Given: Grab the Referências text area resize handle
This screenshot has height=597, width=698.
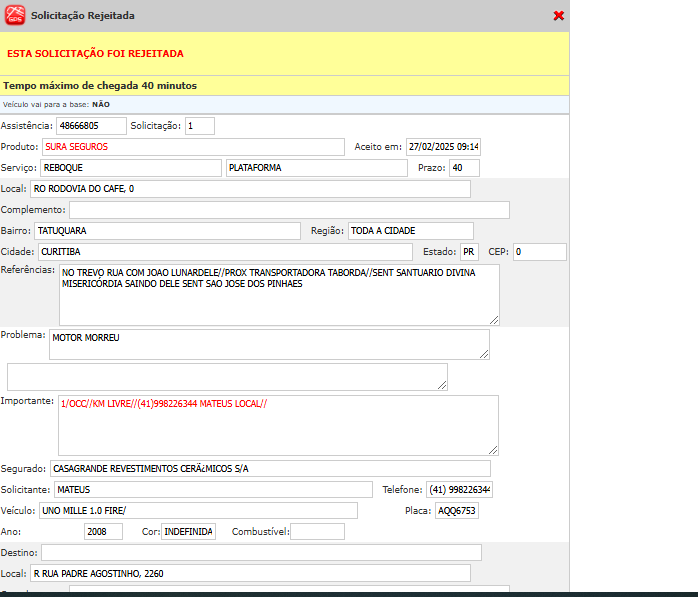Looking at the screenshot, I should click(x=493, y=319).
